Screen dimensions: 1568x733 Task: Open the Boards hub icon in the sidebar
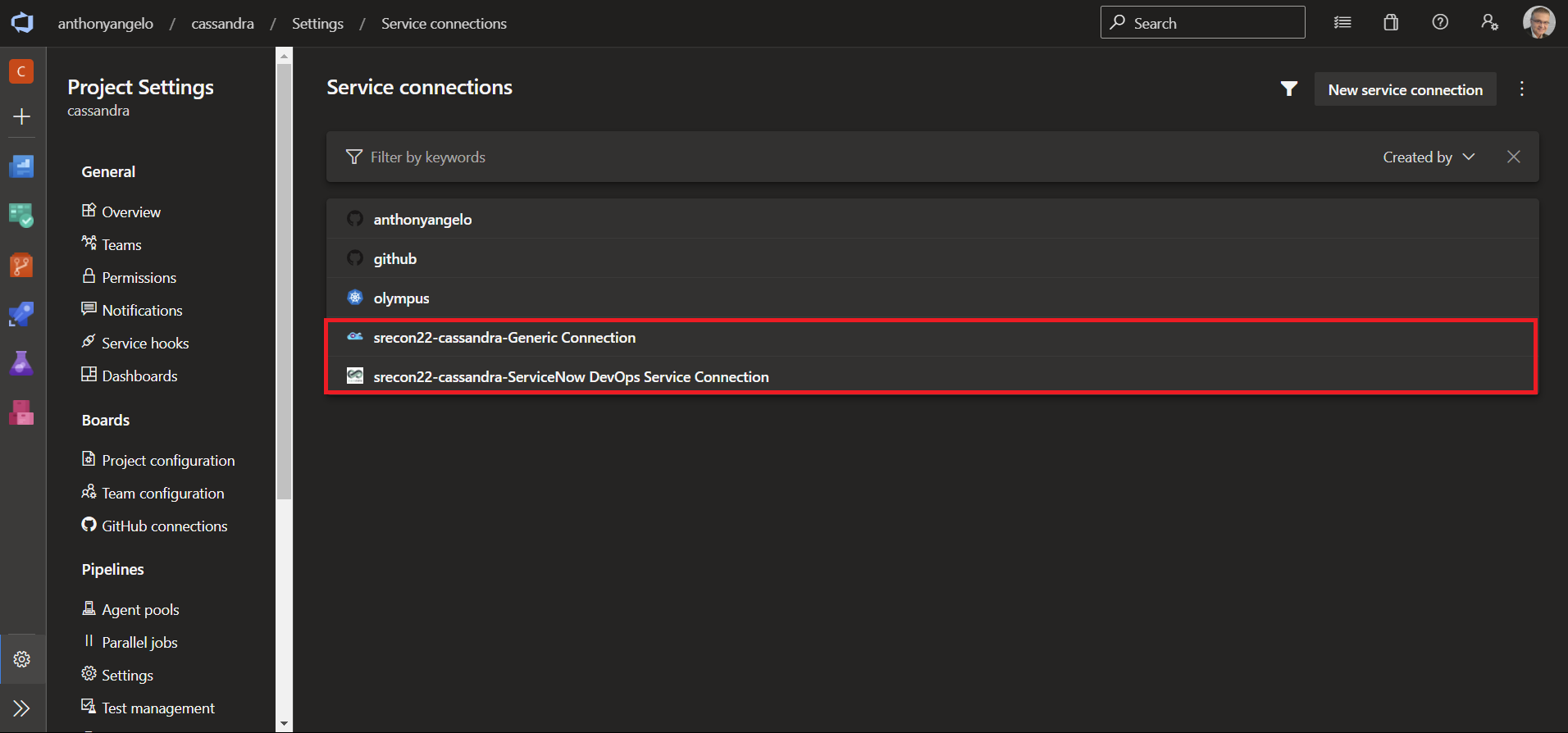point(21,216)
